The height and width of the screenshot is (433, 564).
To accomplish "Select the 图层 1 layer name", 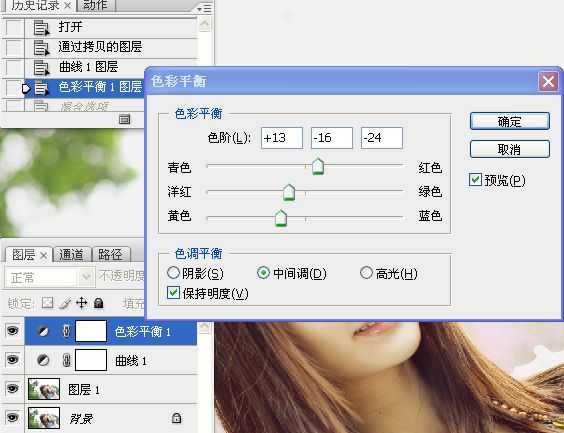I will pos(84,389).
